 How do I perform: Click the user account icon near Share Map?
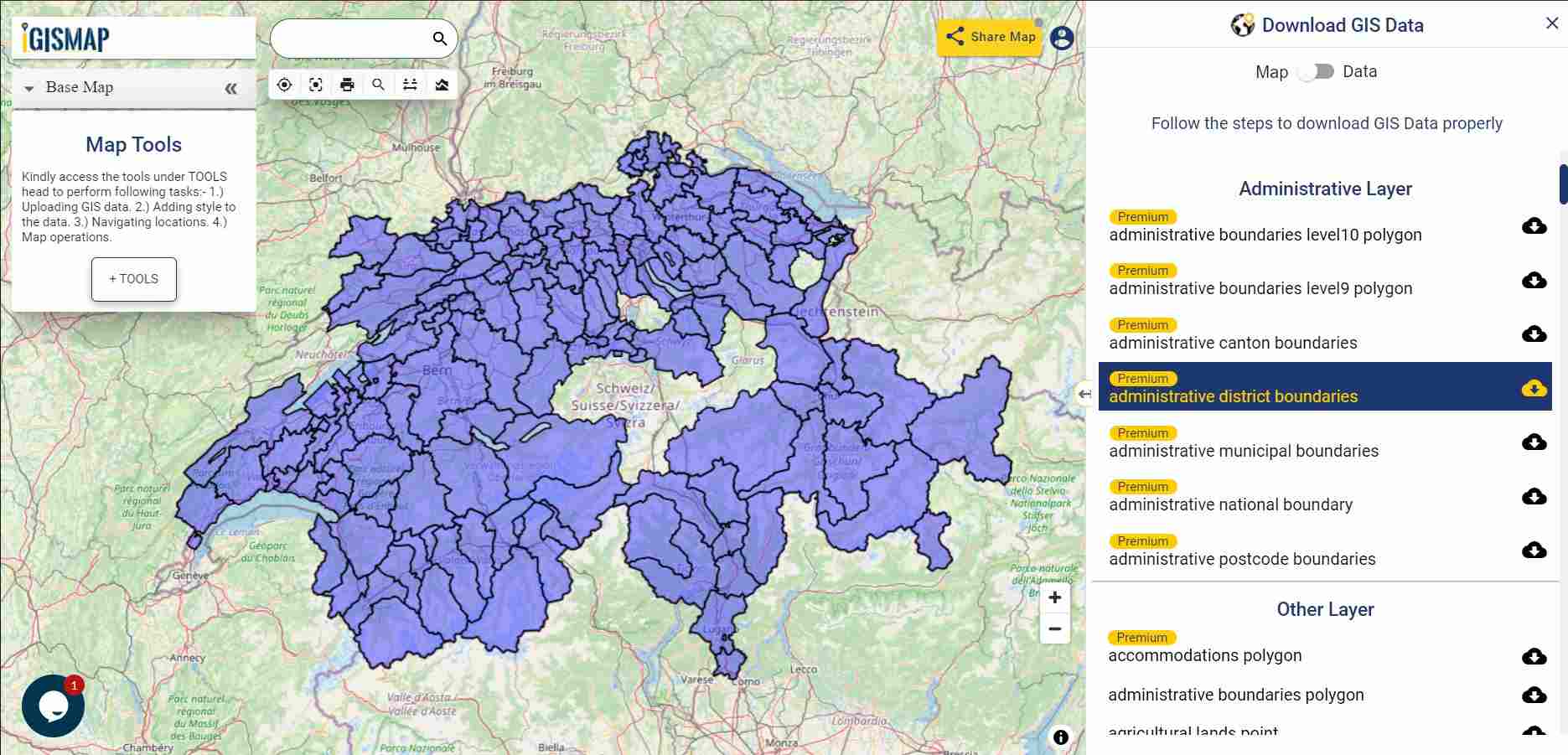point(1061,38)
